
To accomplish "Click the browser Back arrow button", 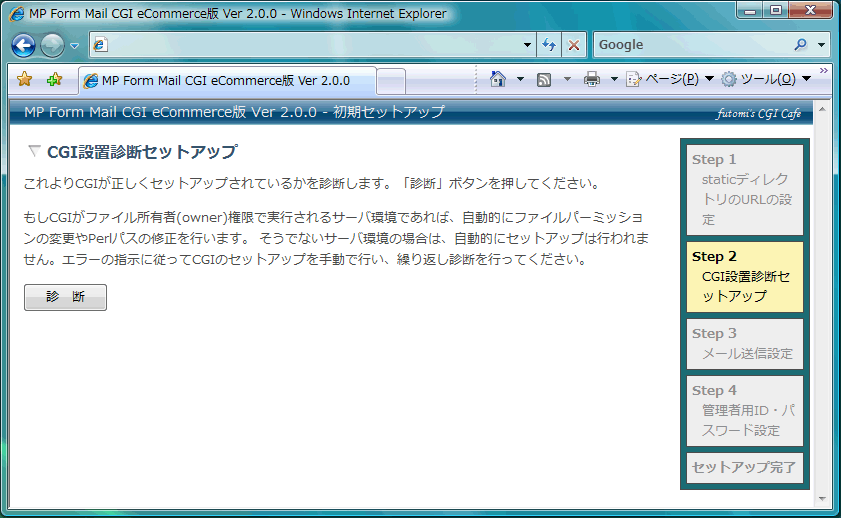I will (24, 46).
